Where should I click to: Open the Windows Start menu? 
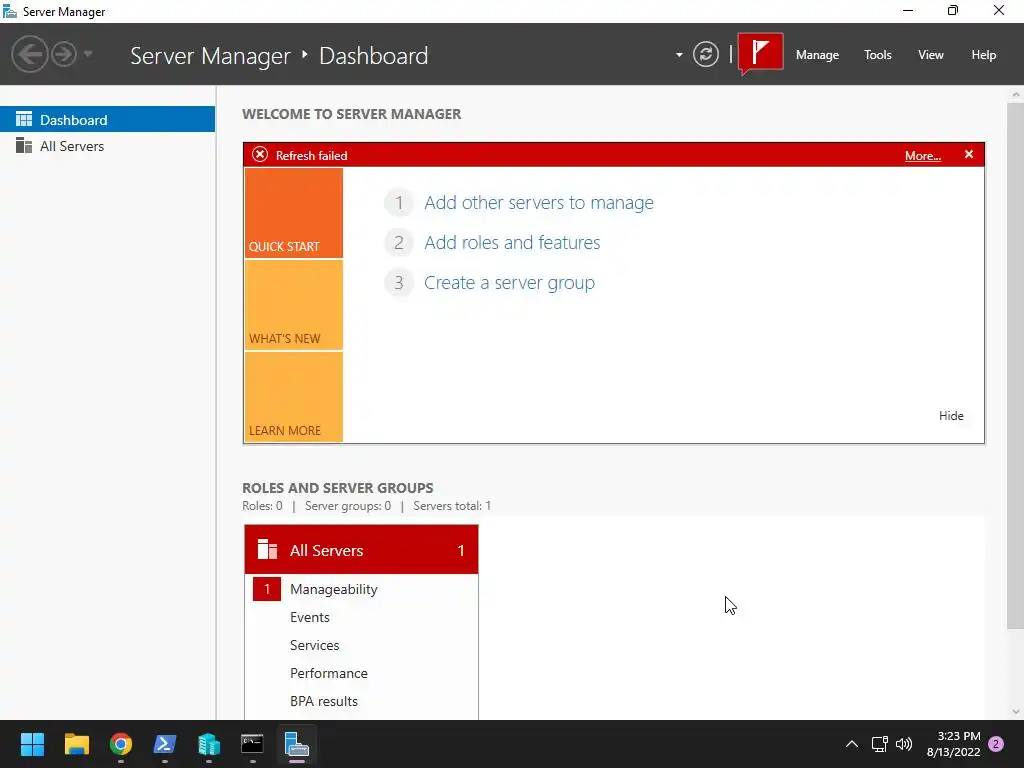click(33, 744)
